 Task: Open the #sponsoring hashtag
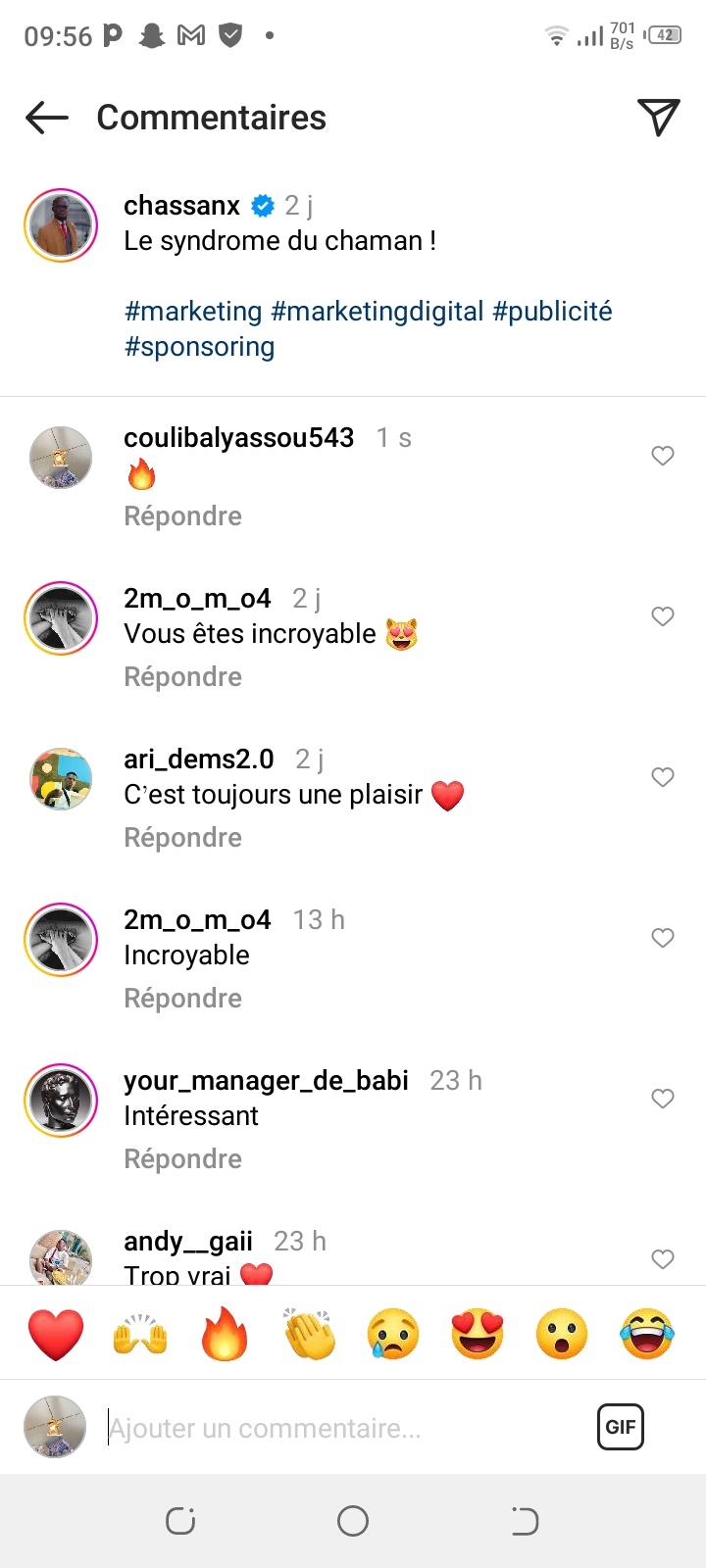click(x=200, y=347)
